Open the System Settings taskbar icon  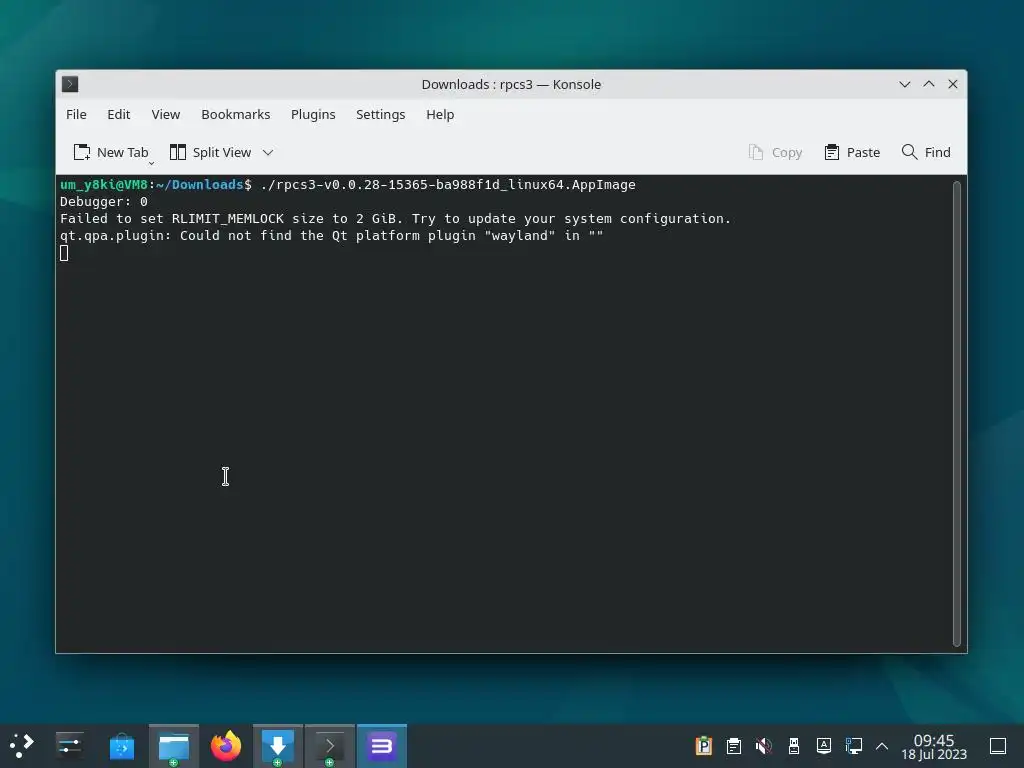(x=69, y=746)
